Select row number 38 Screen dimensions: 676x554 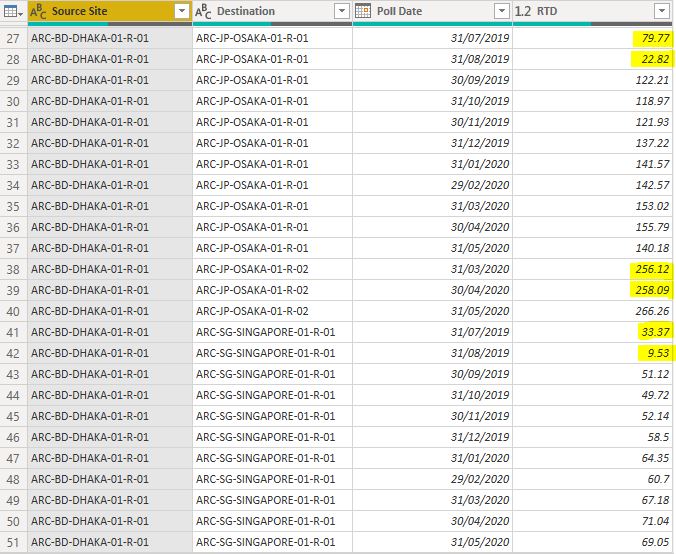click(13, 269)
